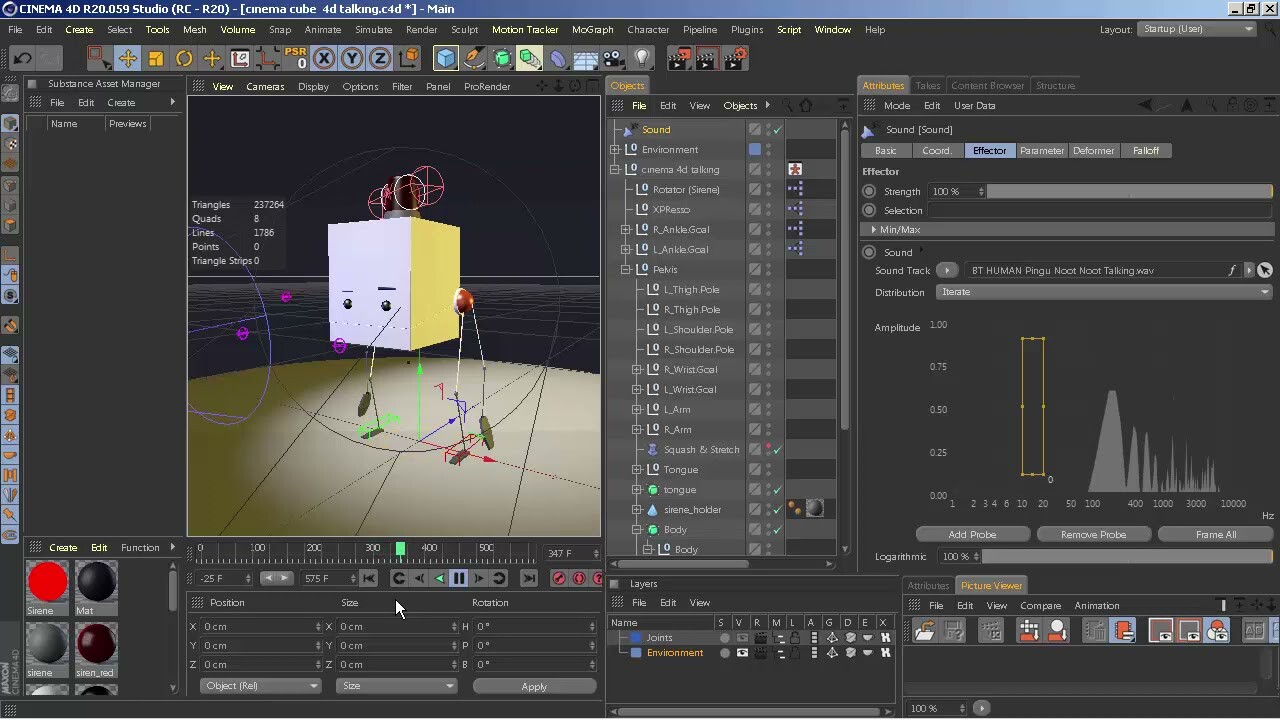Pause playback with the timeline pause button
The image size is (1280, 720).
[x=459, y=578]
